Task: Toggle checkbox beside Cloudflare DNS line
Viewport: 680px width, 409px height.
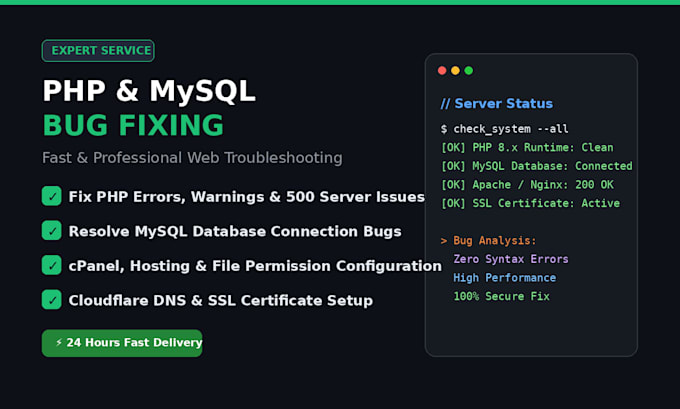Action: point(52,300)
